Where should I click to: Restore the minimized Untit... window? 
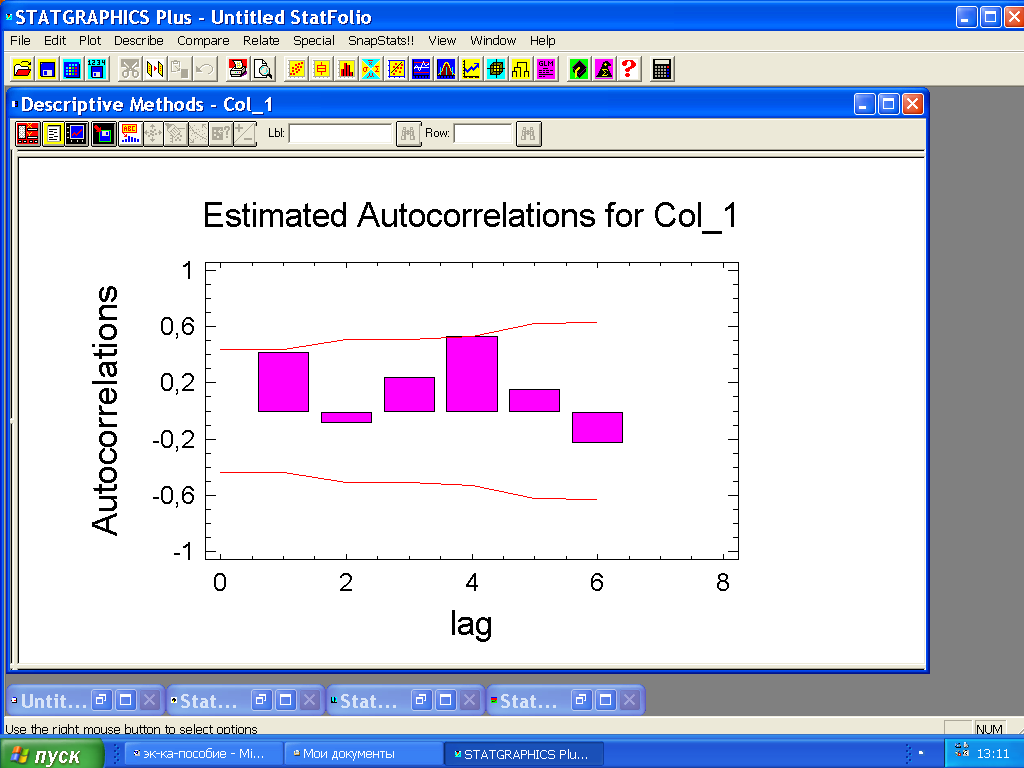(101, 700)
